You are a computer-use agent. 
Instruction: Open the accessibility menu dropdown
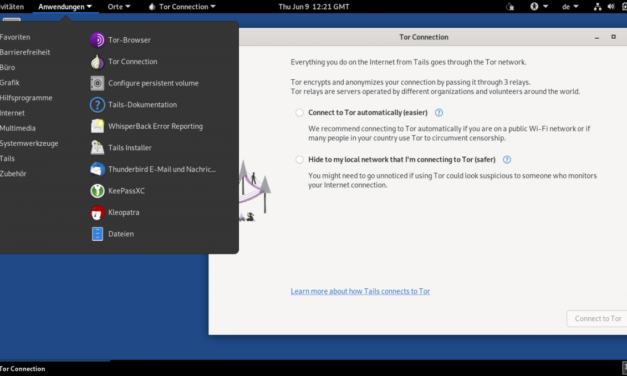click(539, 7)
